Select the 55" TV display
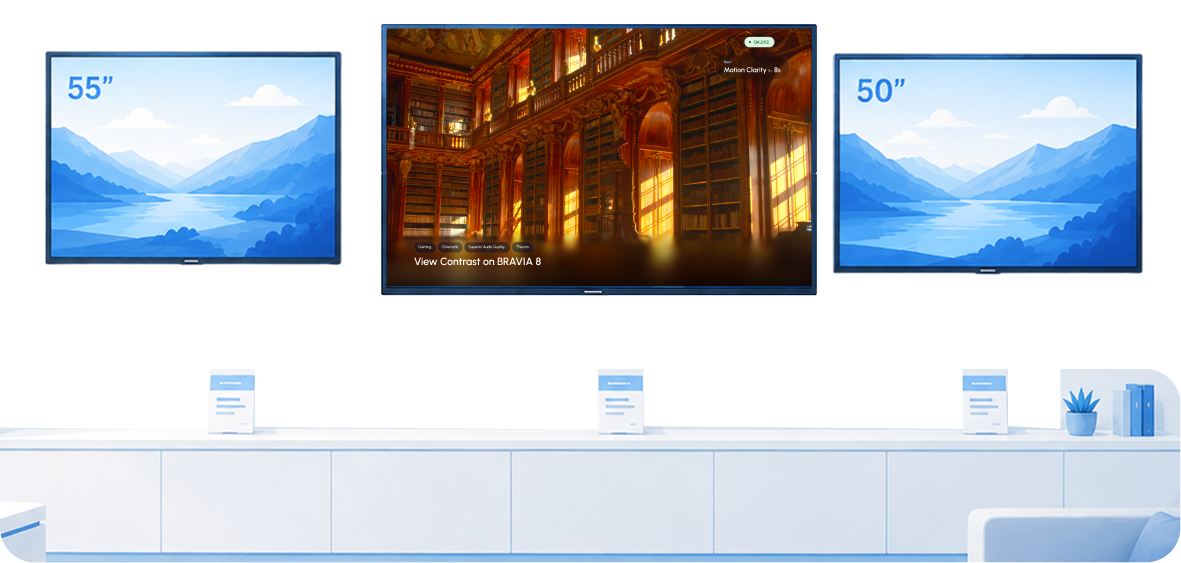 coord(194,158)
